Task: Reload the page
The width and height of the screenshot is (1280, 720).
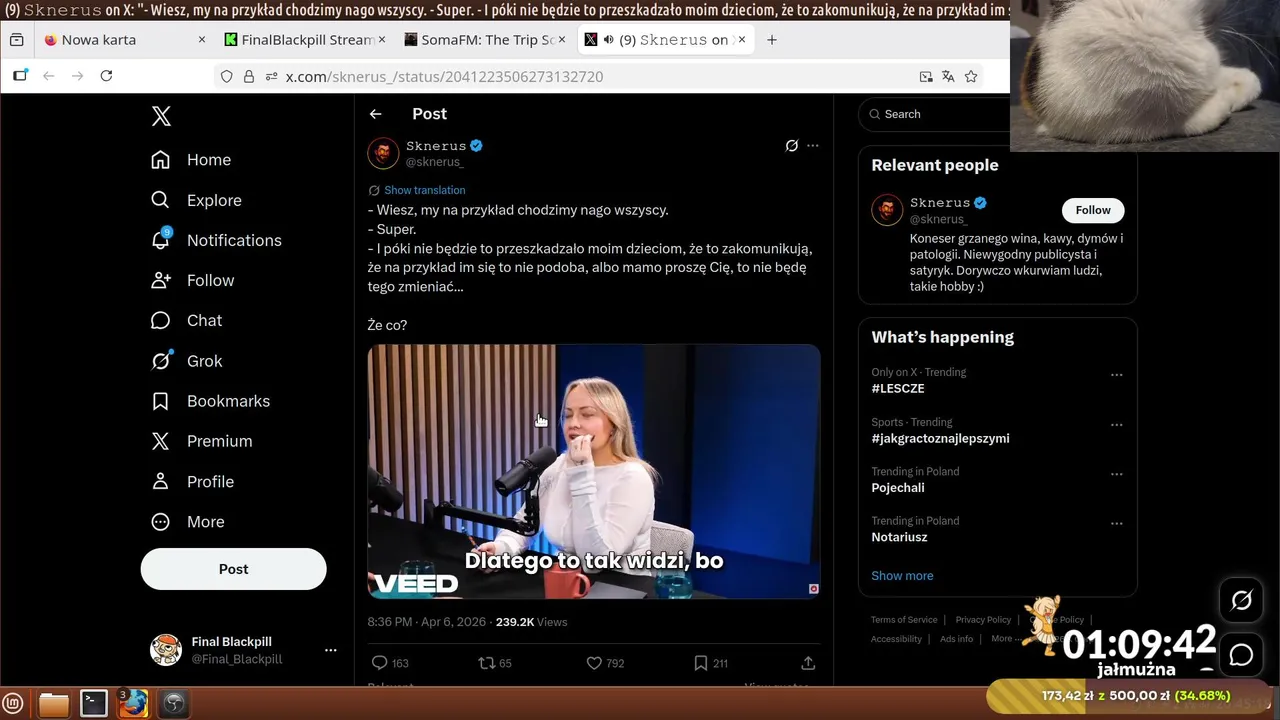Action: point(106,76)
